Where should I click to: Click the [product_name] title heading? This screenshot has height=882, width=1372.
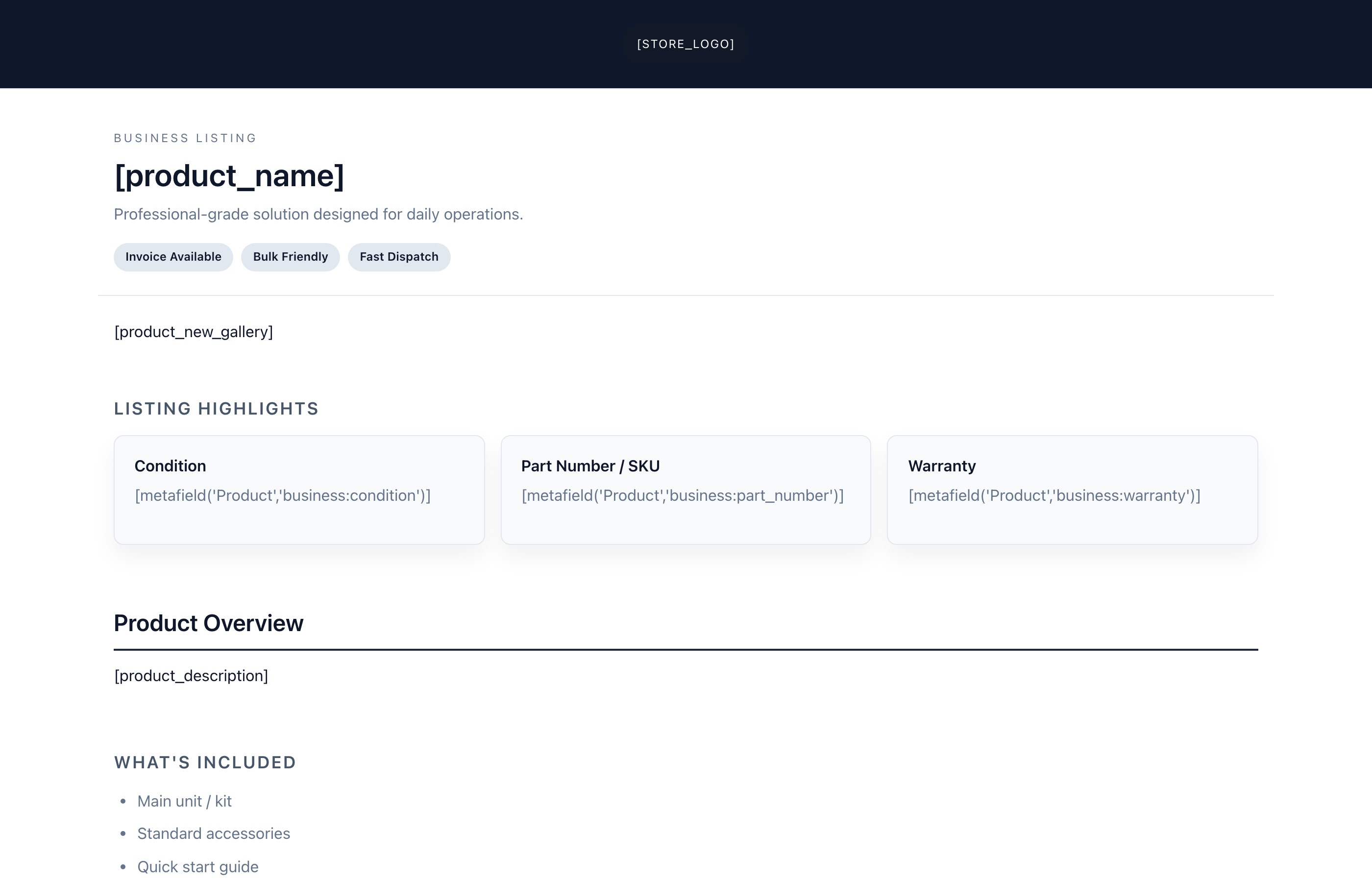pyautogui.click(x=229, y=176)
